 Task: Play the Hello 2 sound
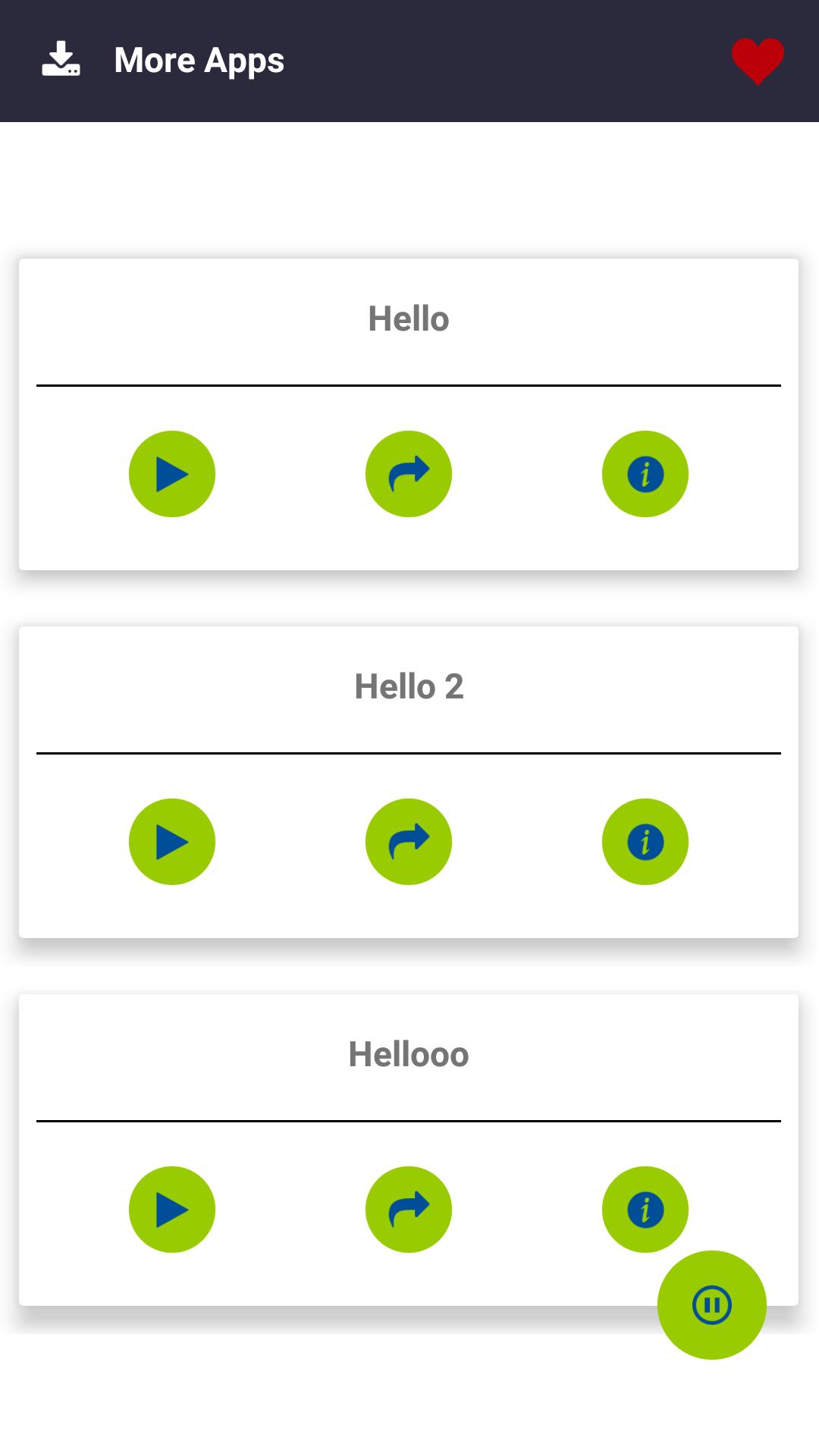coord(172,842)
